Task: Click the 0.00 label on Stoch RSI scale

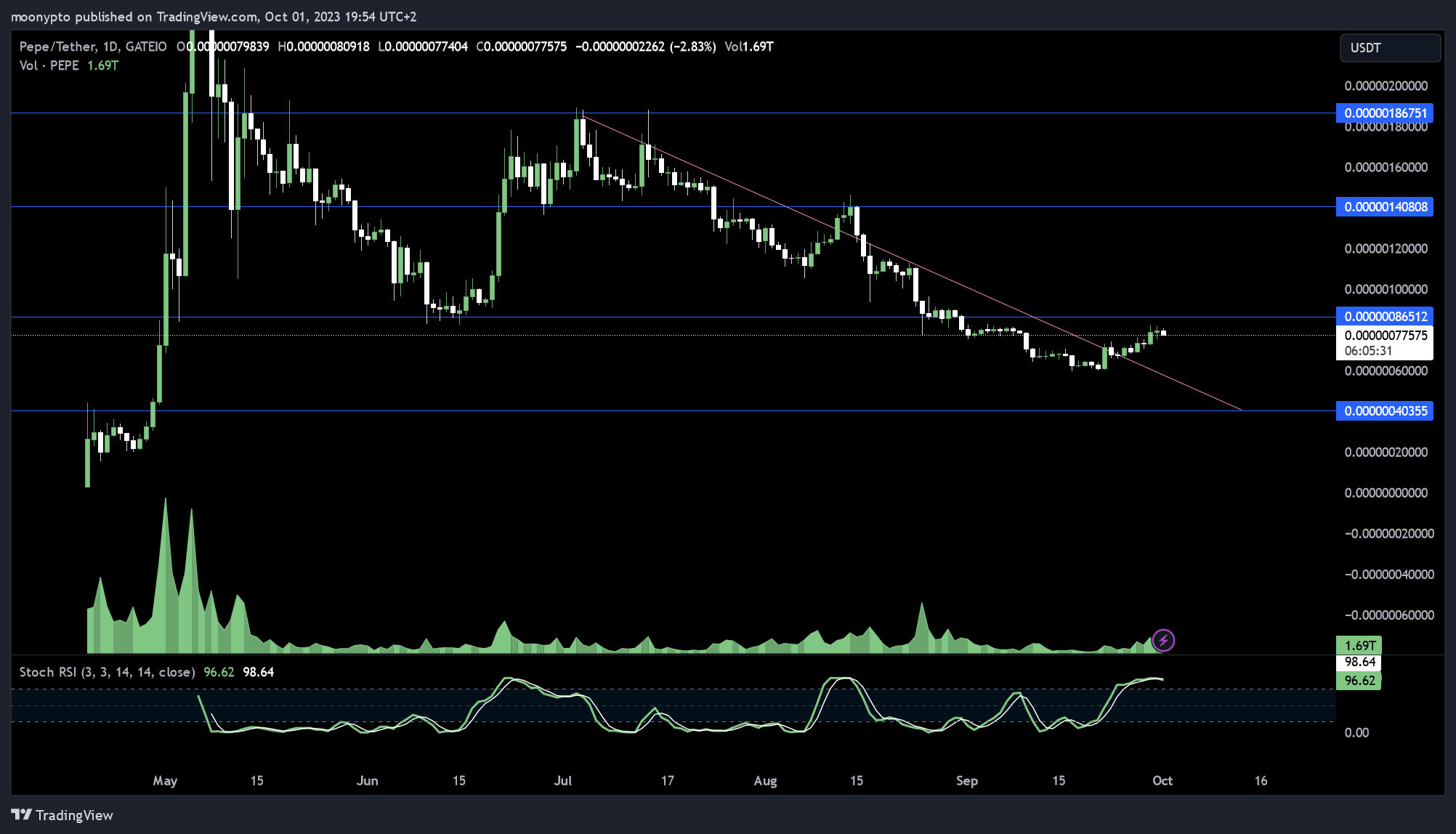Action: click(1356, 732)
